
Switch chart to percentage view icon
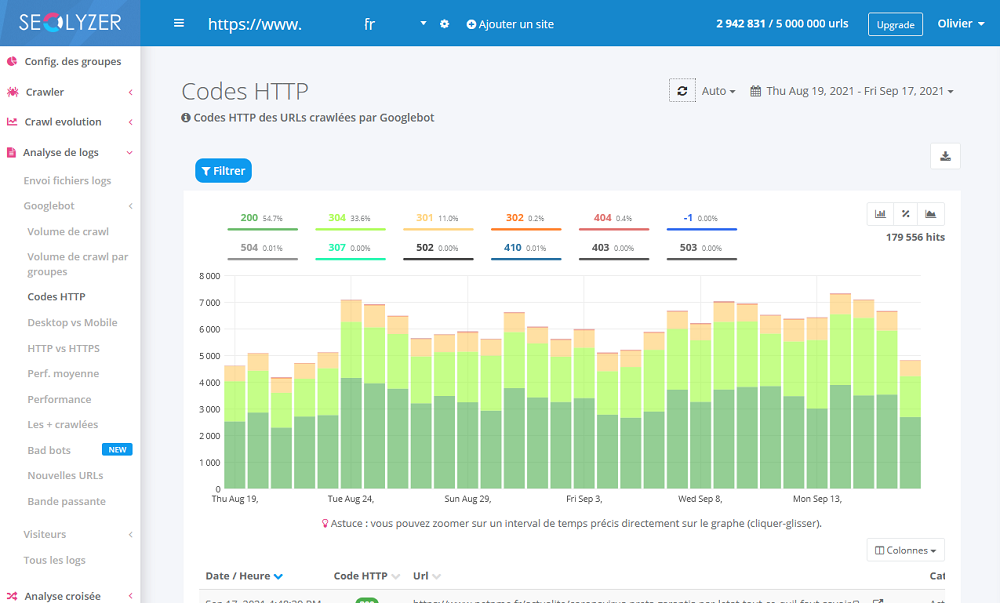pyautogui.click(x=906, y=214)
